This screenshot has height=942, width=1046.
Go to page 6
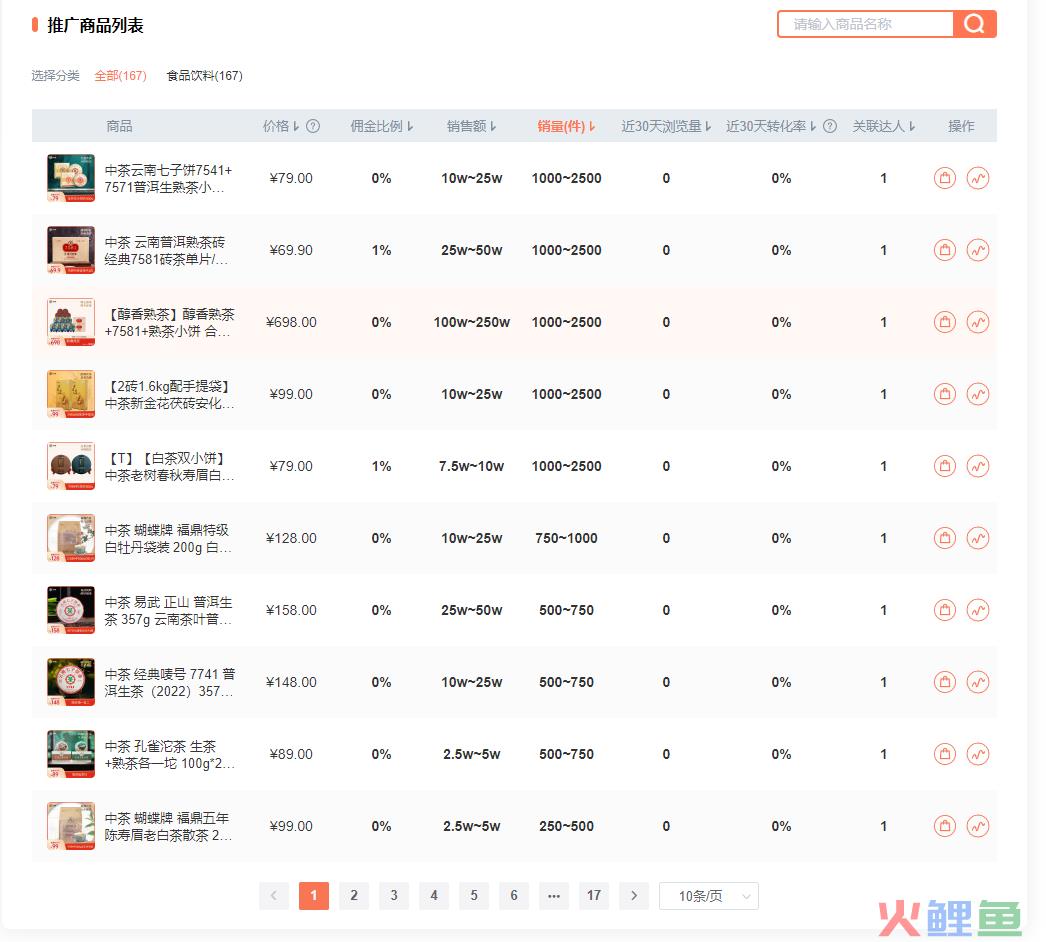click(514, 895)
